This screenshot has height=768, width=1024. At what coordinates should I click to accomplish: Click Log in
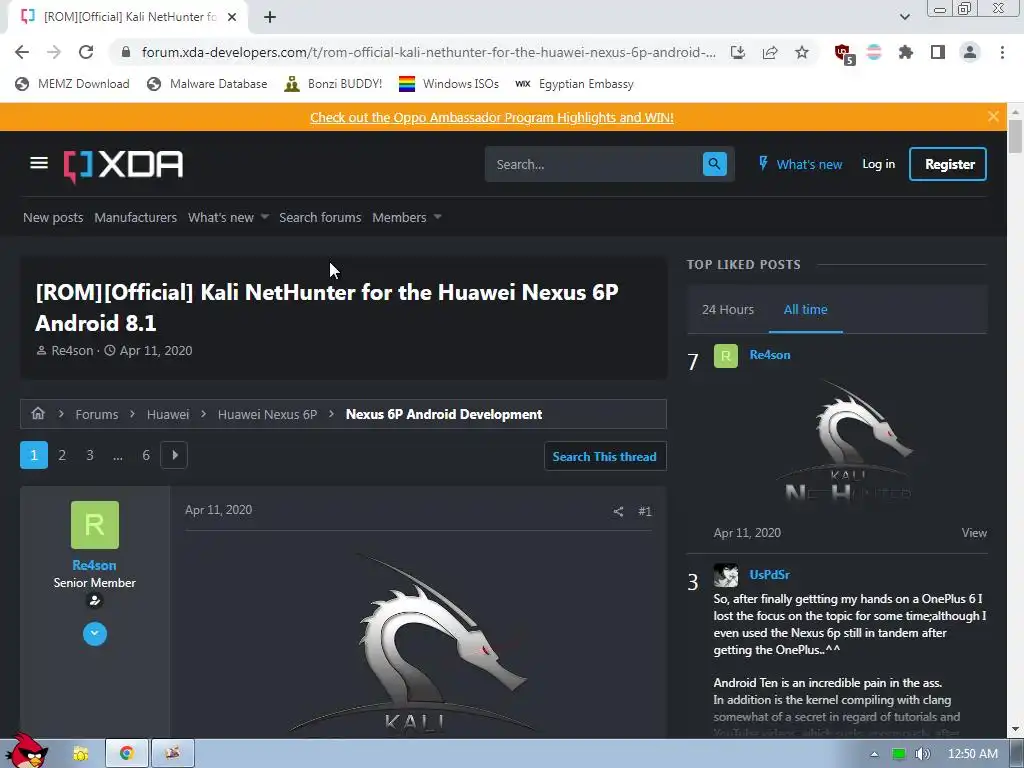coord(878,164)
